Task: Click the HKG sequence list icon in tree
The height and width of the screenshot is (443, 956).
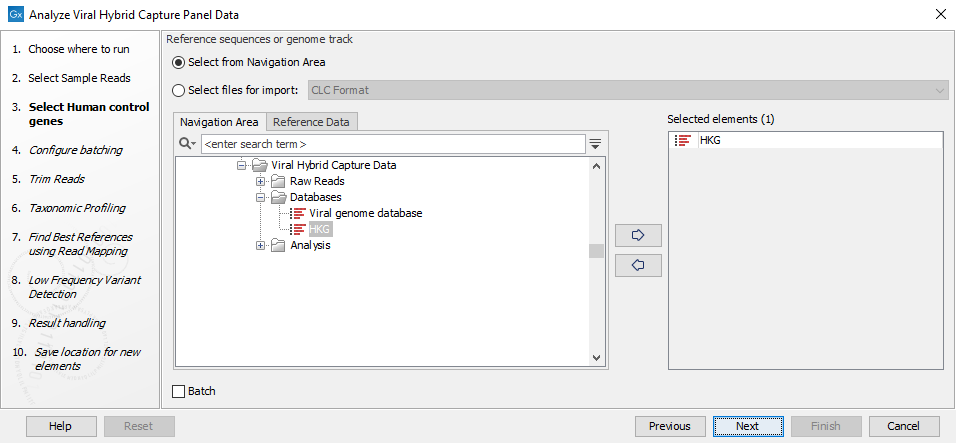Action: click(x=297, y=229)
